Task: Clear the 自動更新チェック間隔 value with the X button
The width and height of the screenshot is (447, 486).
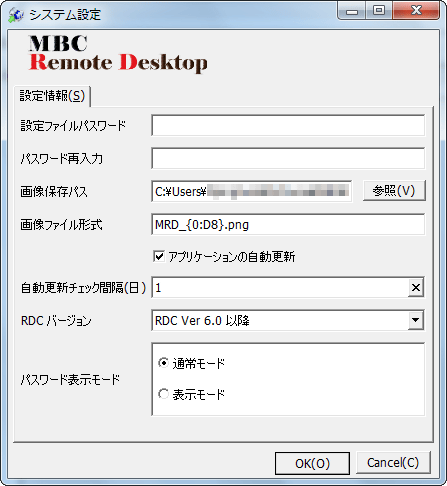Action: 416,288
